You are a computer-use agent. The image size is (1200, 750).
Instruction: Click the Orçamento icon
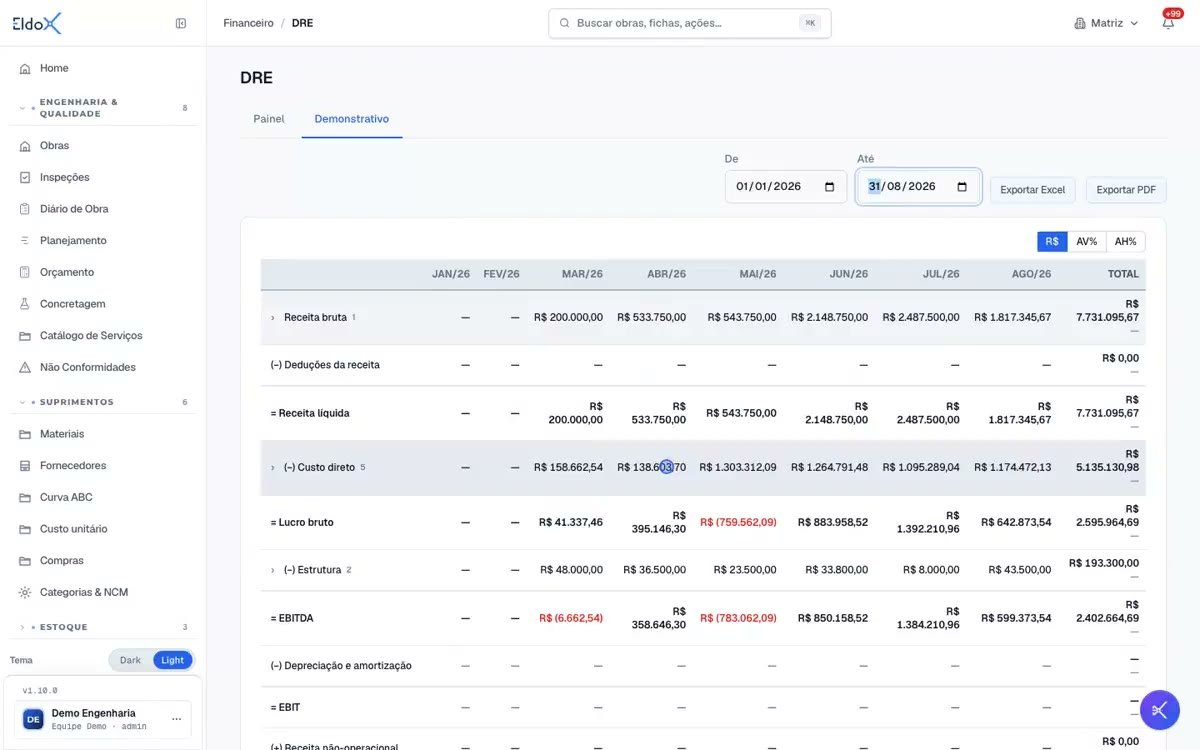click(25, 272)
